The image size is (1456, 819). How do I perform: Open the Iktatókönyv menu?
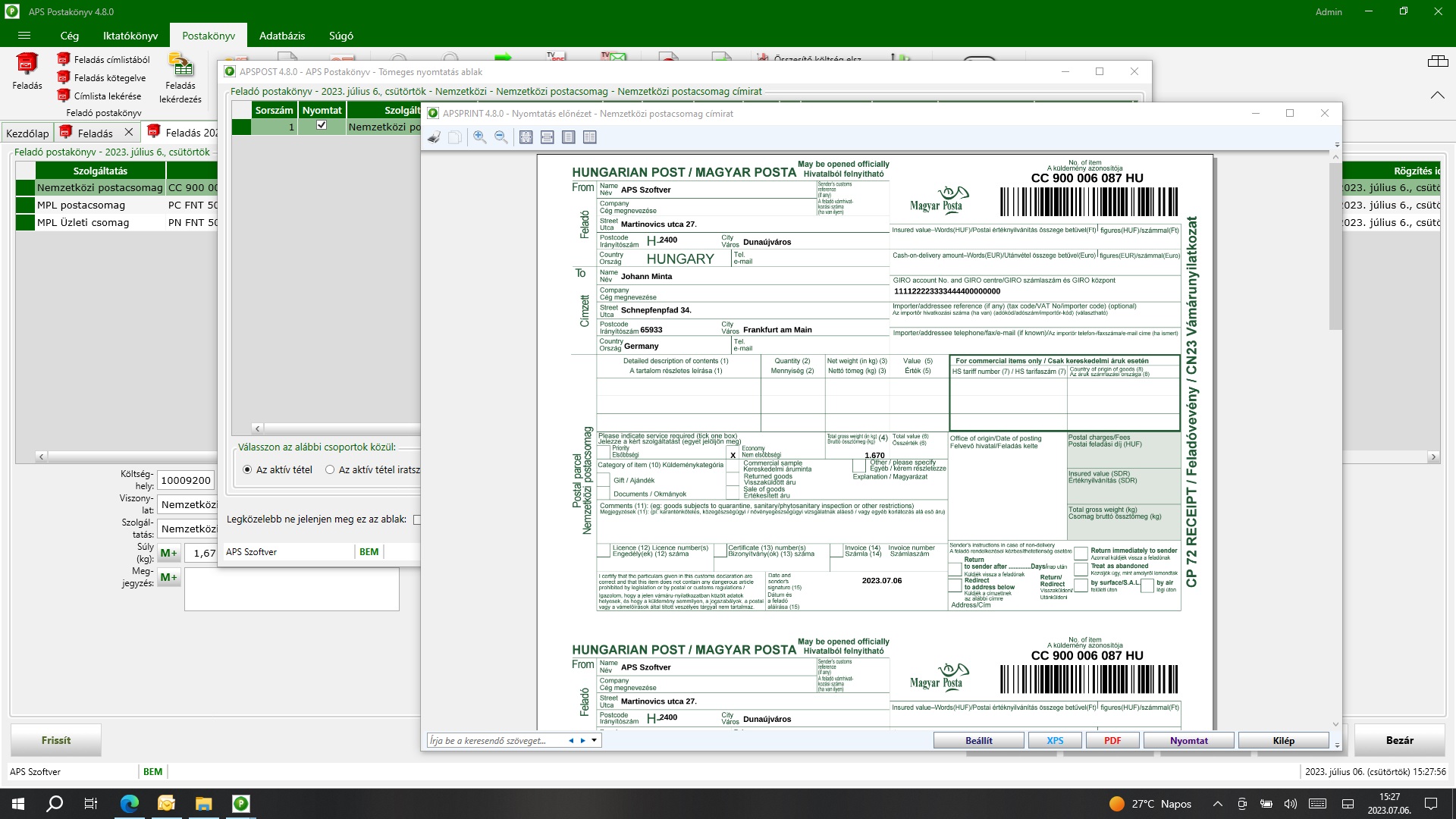click(130, 36)
